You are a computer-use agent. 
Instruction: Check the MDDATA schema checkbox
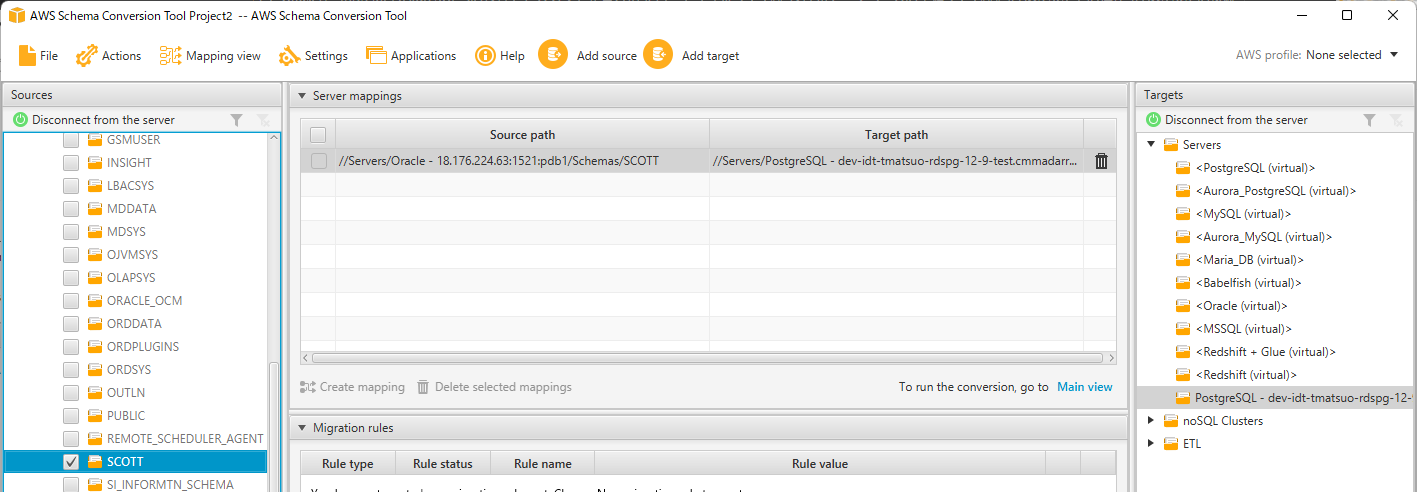(71, 209)
